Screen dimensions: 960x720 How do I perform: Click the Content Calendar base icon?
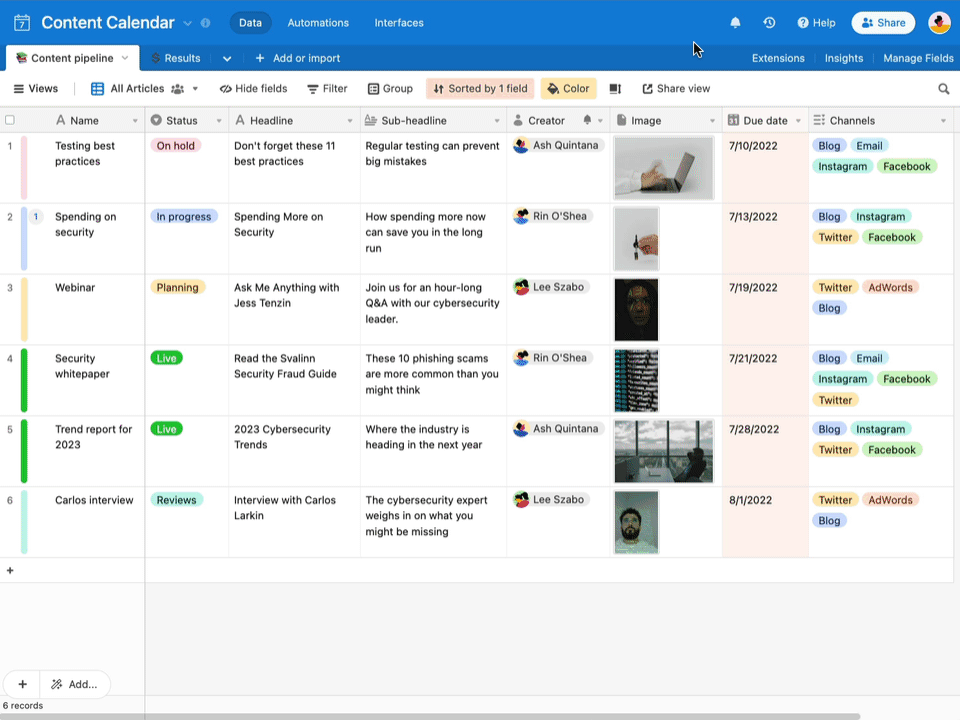tap(22, 23)
